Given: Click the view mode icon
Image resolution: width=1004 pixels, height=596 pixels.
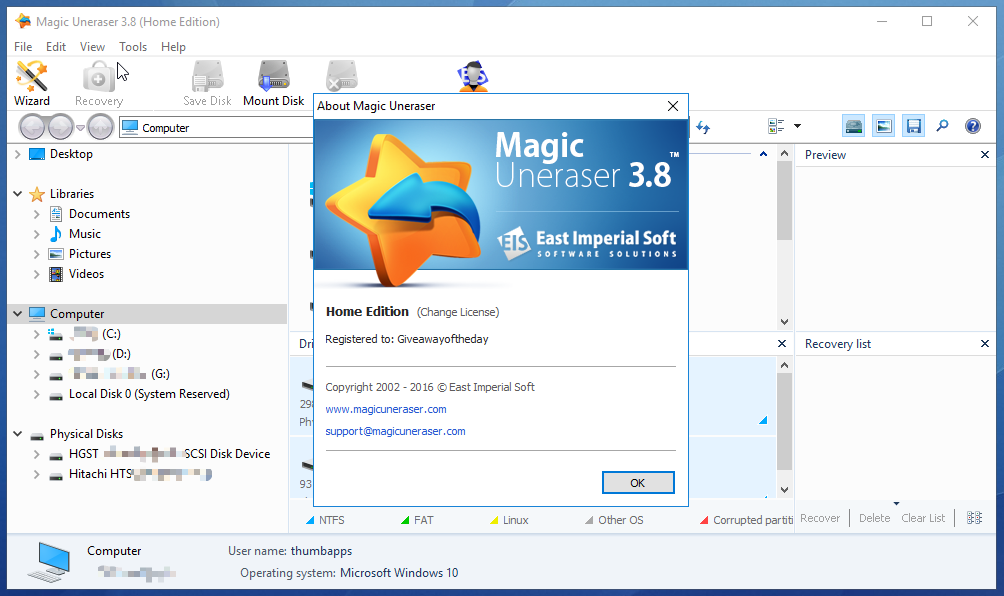Looking at the screenshot, I should 776,126.
